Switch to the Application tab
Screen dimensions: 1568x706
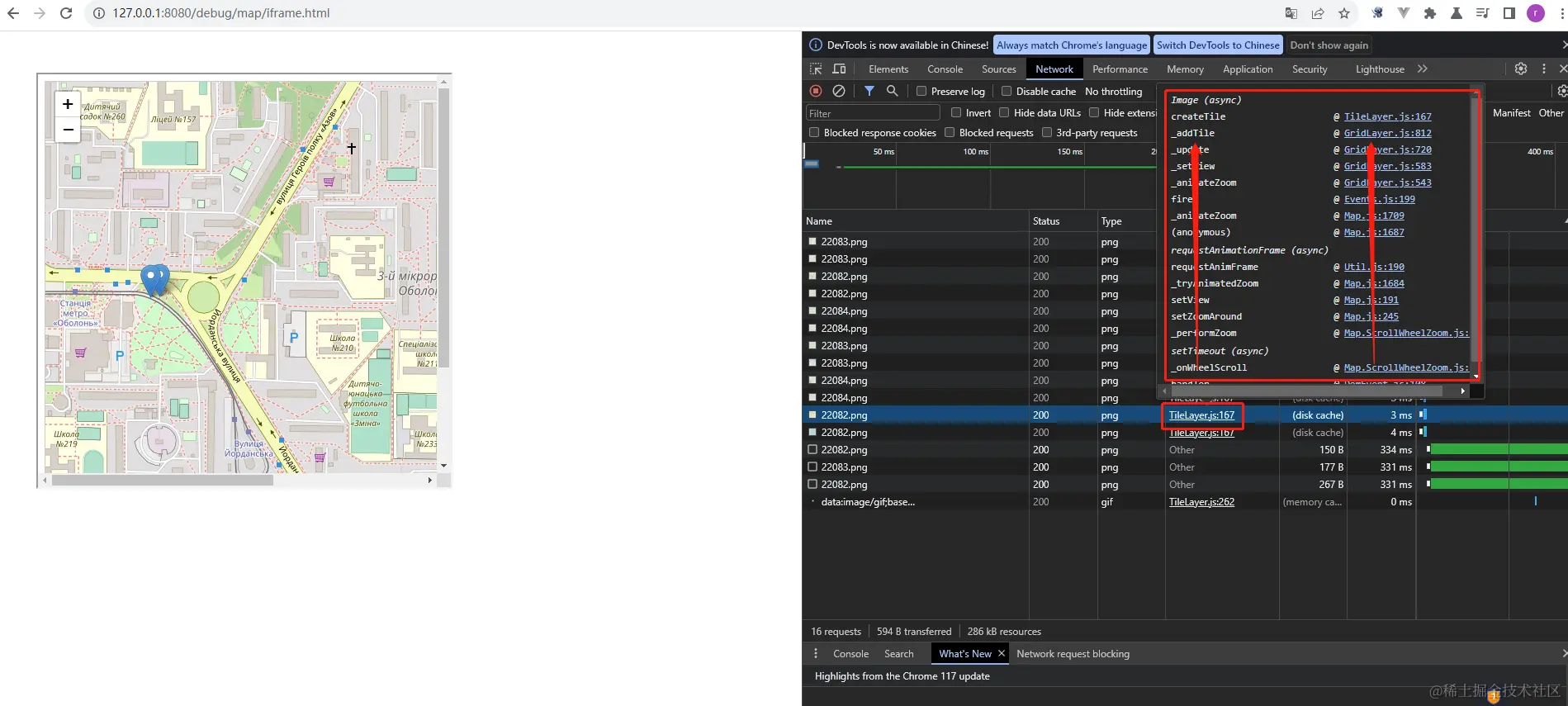pyautogui.click(x=1248, y=69)
